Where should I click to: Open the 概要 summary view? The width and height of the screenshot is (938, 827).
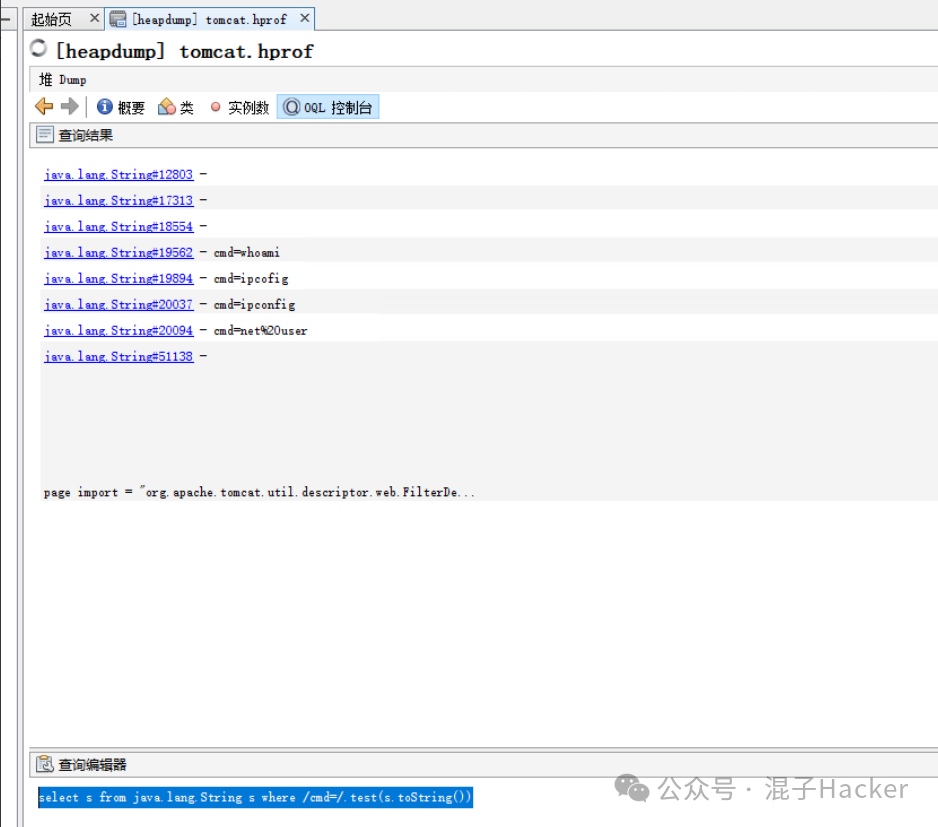(x=121, y=107)
